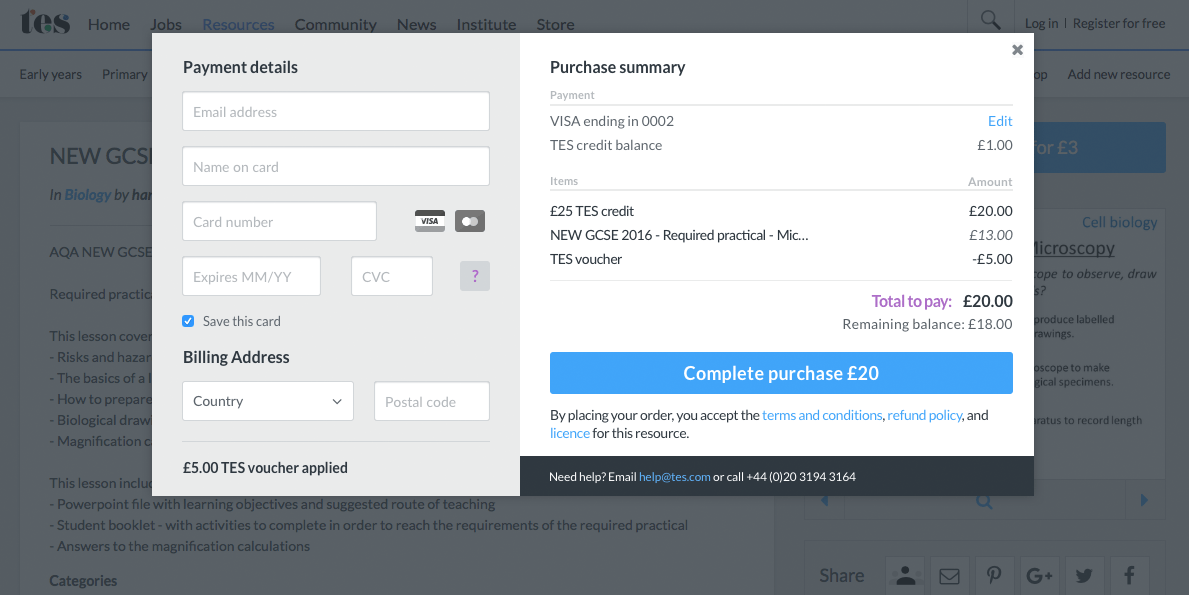Click the NEW GCSE 2016 item row
The height and width of the screenshot is (595, 1189).
pyautogui.click(x=781, y=236)
